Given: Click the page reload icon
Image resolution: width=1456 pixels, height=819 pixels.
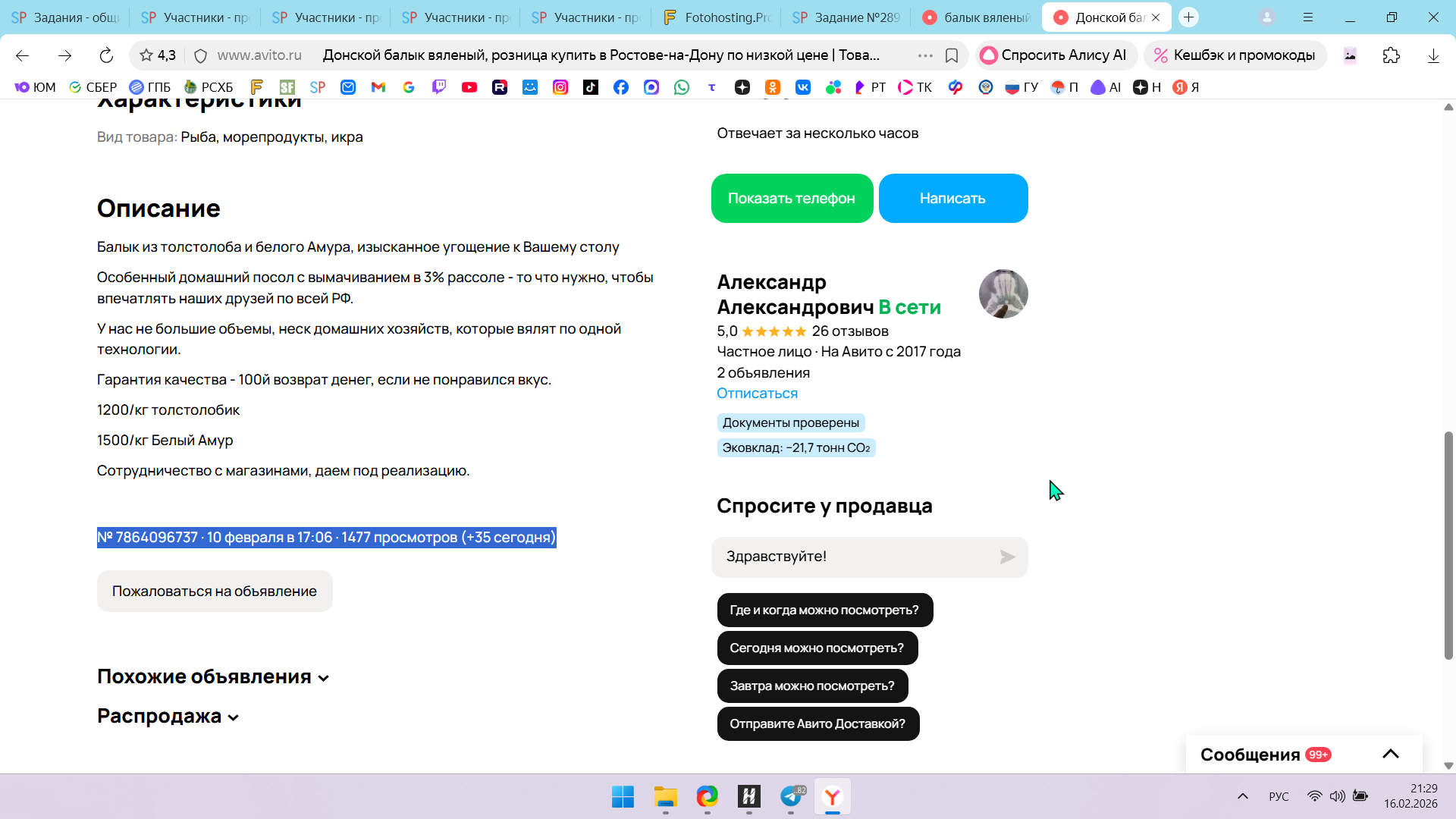Looking at the screenshot, I should [106, 55].
